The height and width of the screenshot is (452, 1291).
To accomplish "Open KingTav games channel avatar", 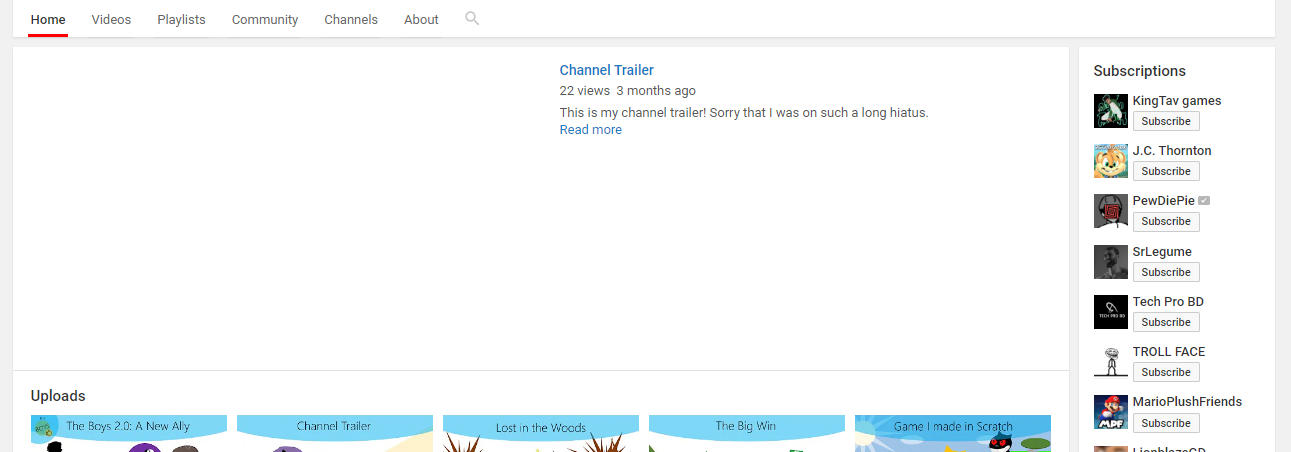I will pyautogui.click(x=1110, y=111).
